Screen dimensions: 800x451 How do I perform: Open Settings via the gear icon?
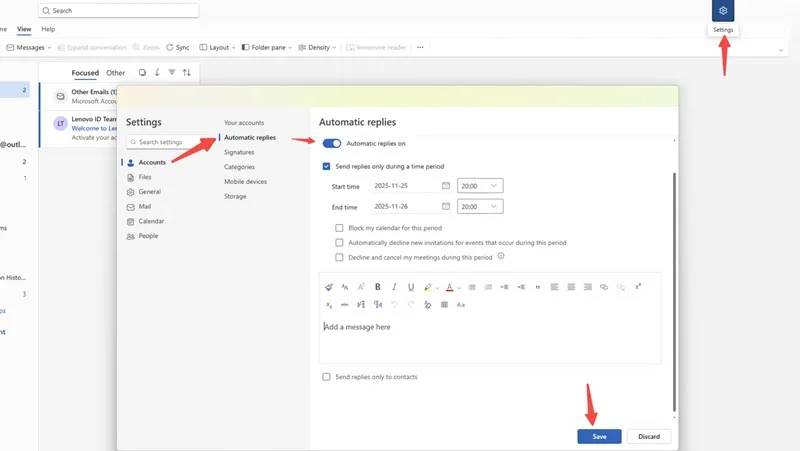[722, 11]
